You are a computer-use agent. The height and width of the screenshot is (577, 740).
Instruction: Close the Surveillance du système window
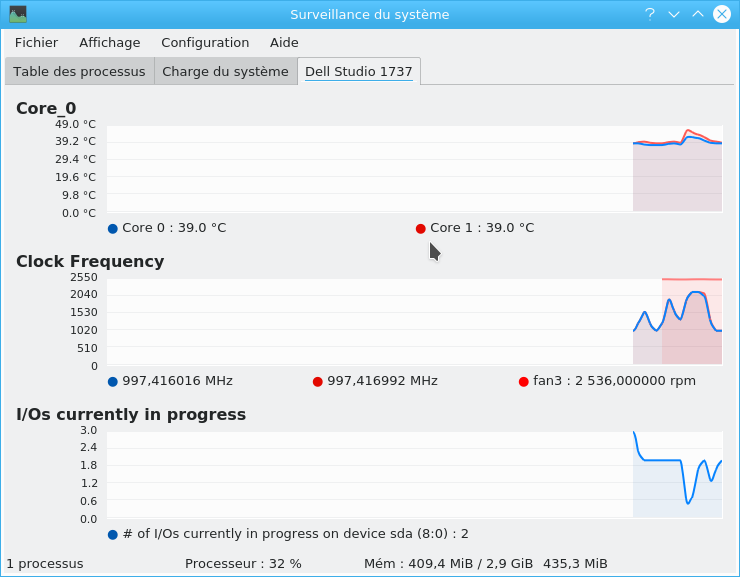click(x=722, y=14)
